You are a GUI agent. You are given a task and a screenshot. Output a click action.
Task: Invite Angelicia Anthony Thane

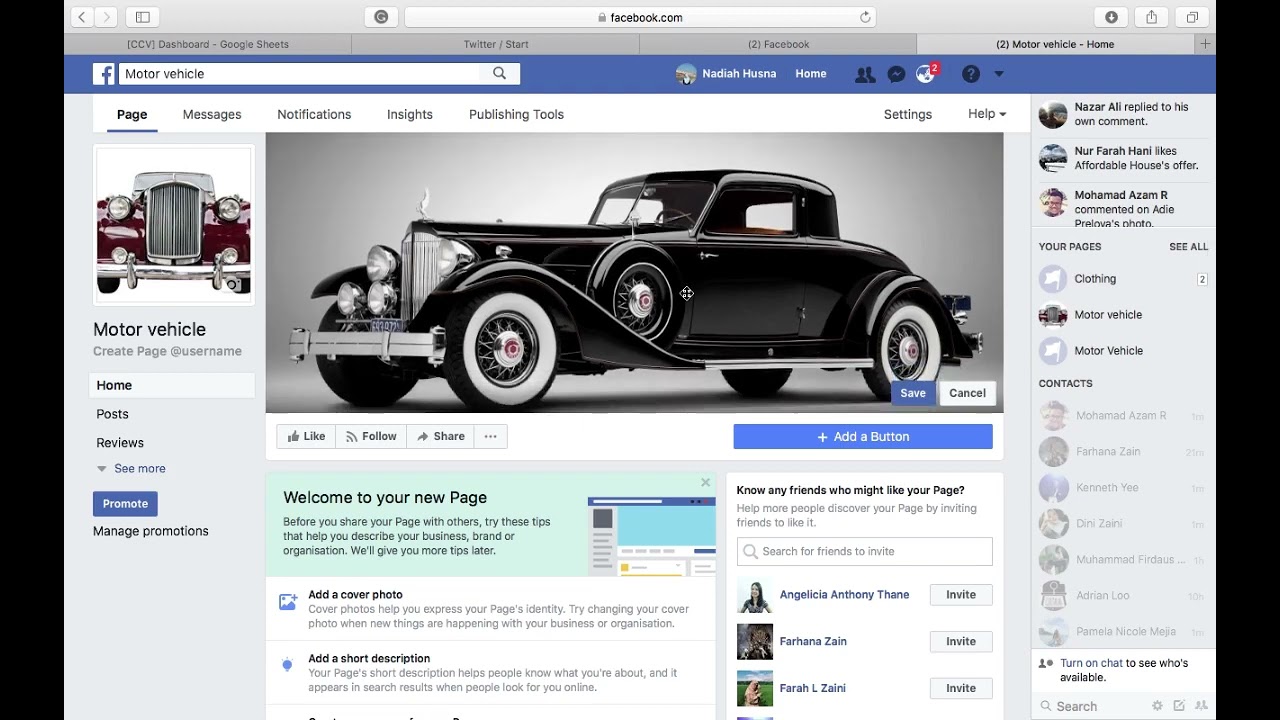(x=961, y=595)
